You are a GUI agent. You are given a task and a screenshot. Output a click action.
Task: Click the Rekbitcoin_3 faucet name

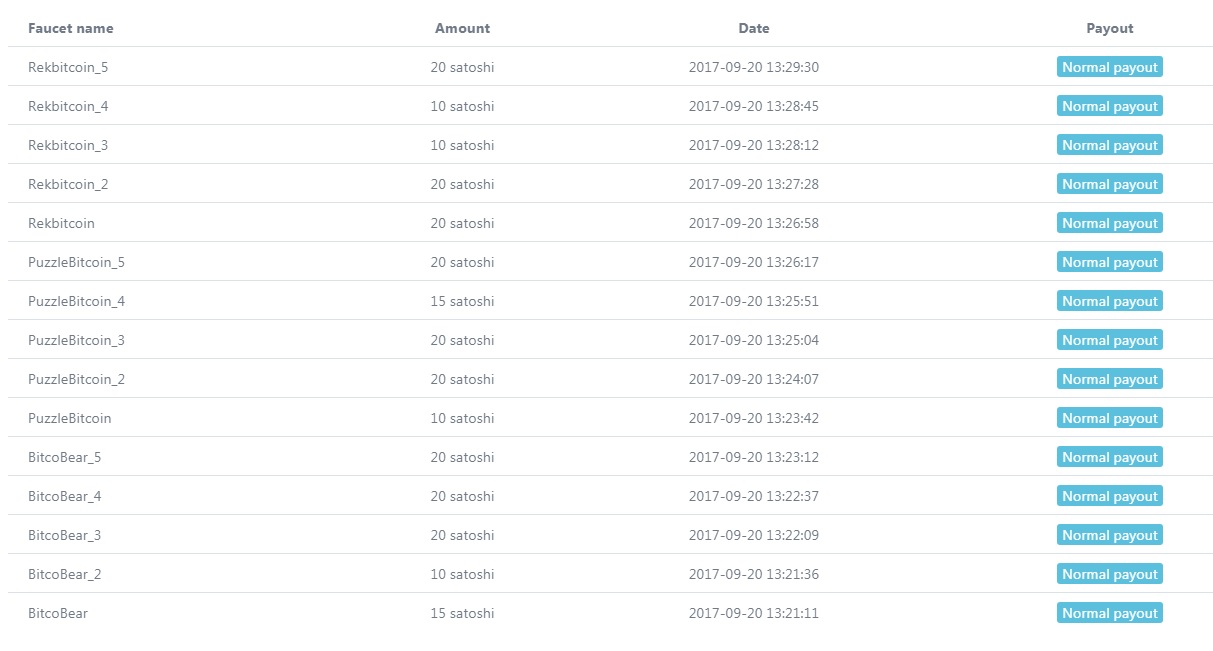68,145
